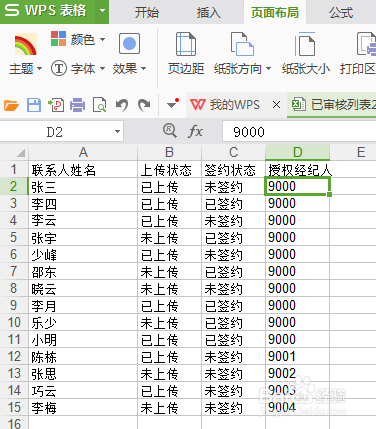This screenshot has height=429, width=376.
Task: Expand the 主题 dropdown arrow
Action: (x=39, y=69)
